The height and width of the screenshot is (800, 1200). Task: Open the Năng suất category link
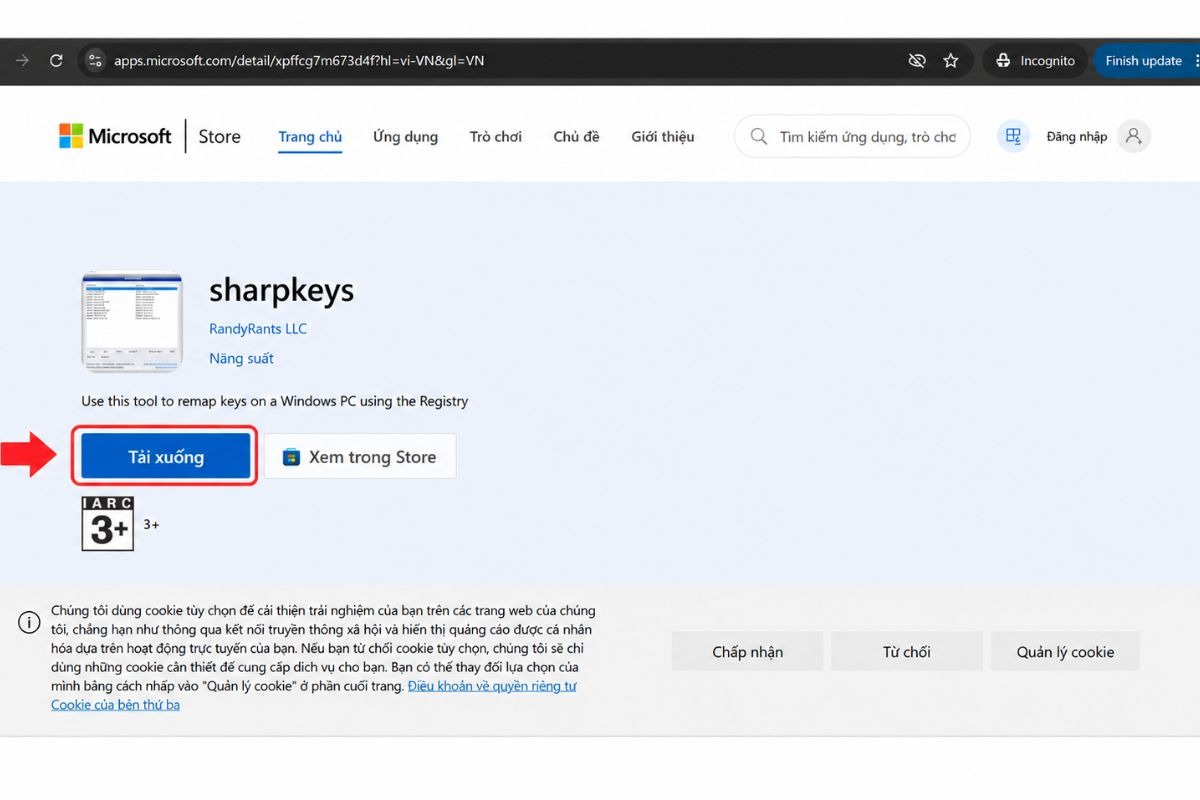pos(241,358)
